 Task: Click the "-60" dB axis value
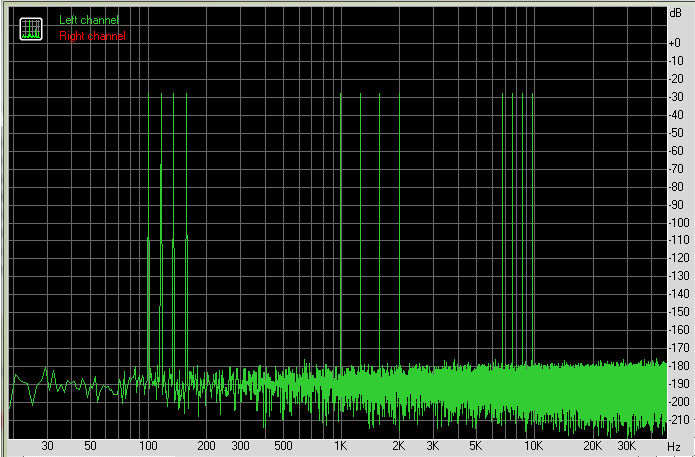pyautogui.click(x=676, y=151)
